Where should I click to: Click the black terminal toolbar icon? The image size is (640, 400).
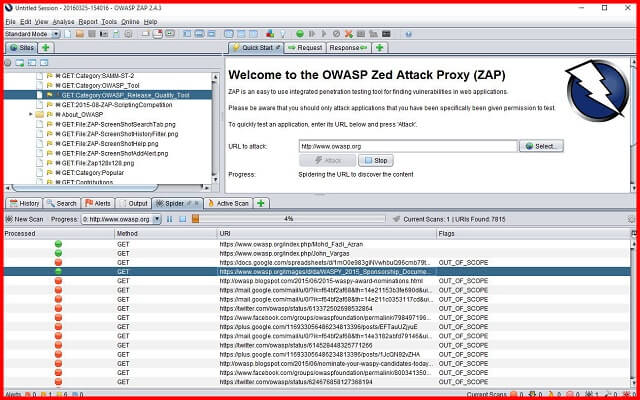pos(386,34)
